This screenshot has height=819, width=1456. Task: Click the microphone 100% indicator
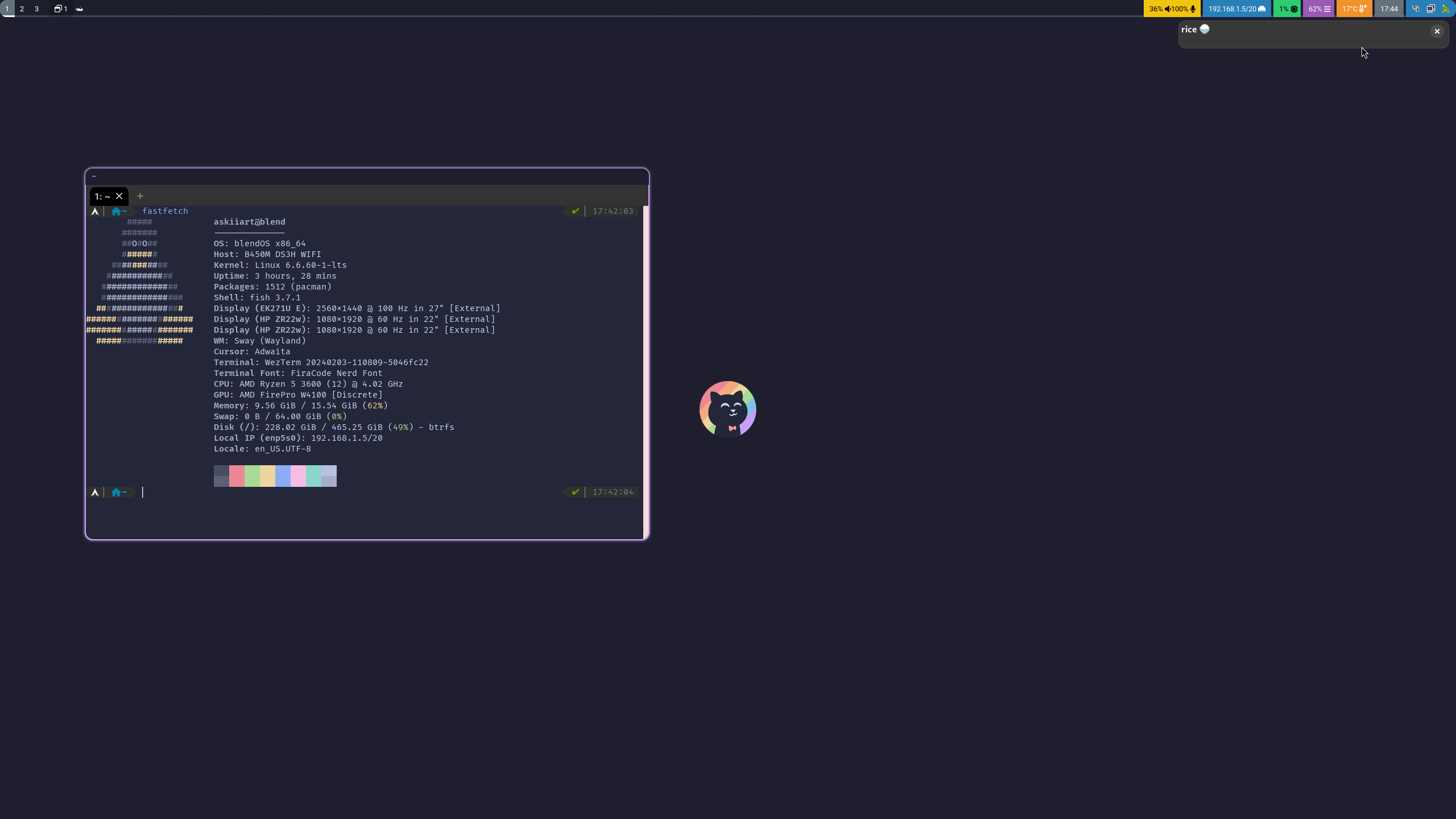pyautogui.click(x=1184, y=9)
